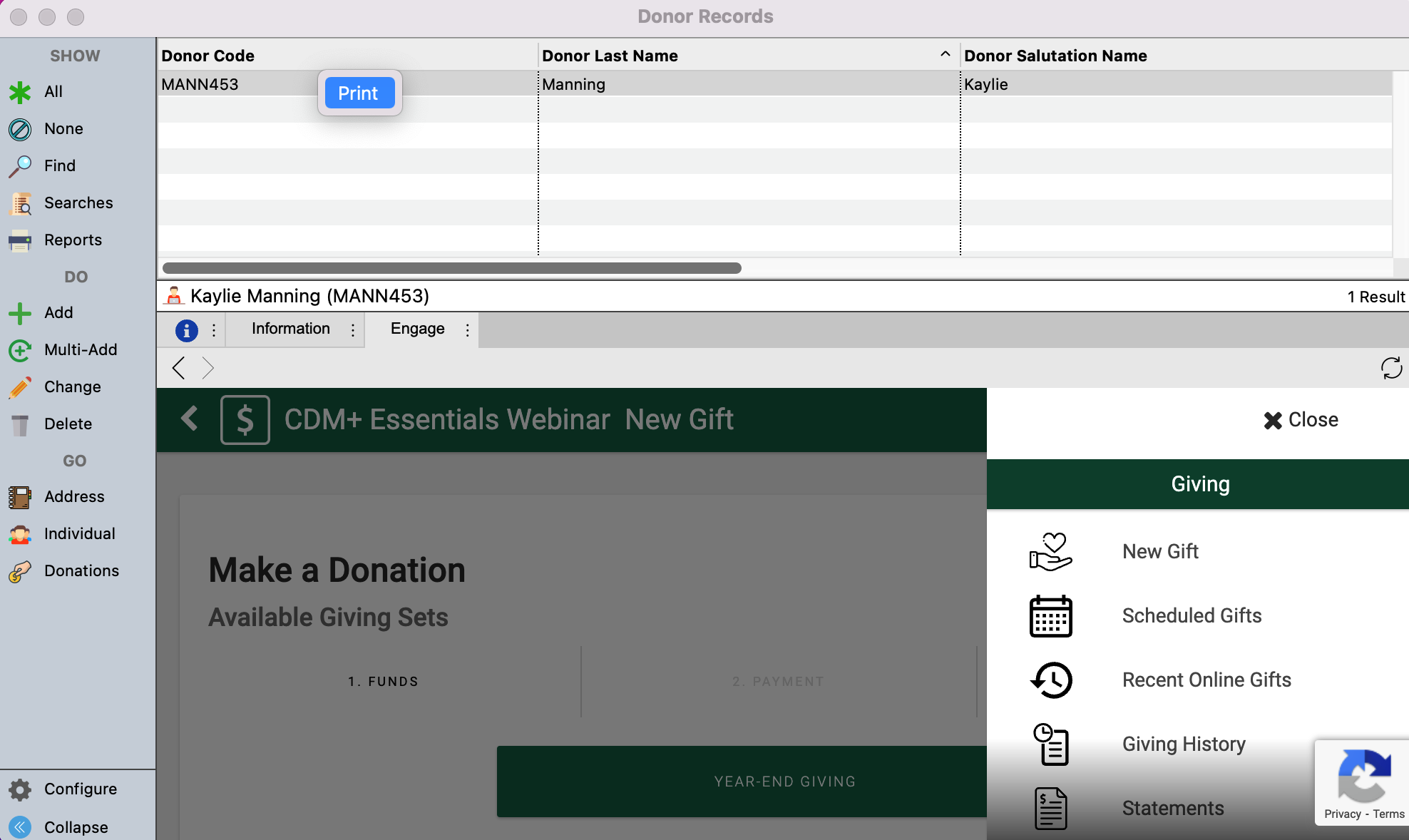Go to the Donations sidebar item
The width and height of the screenshot is (1409, 840).
click(81, 571)
